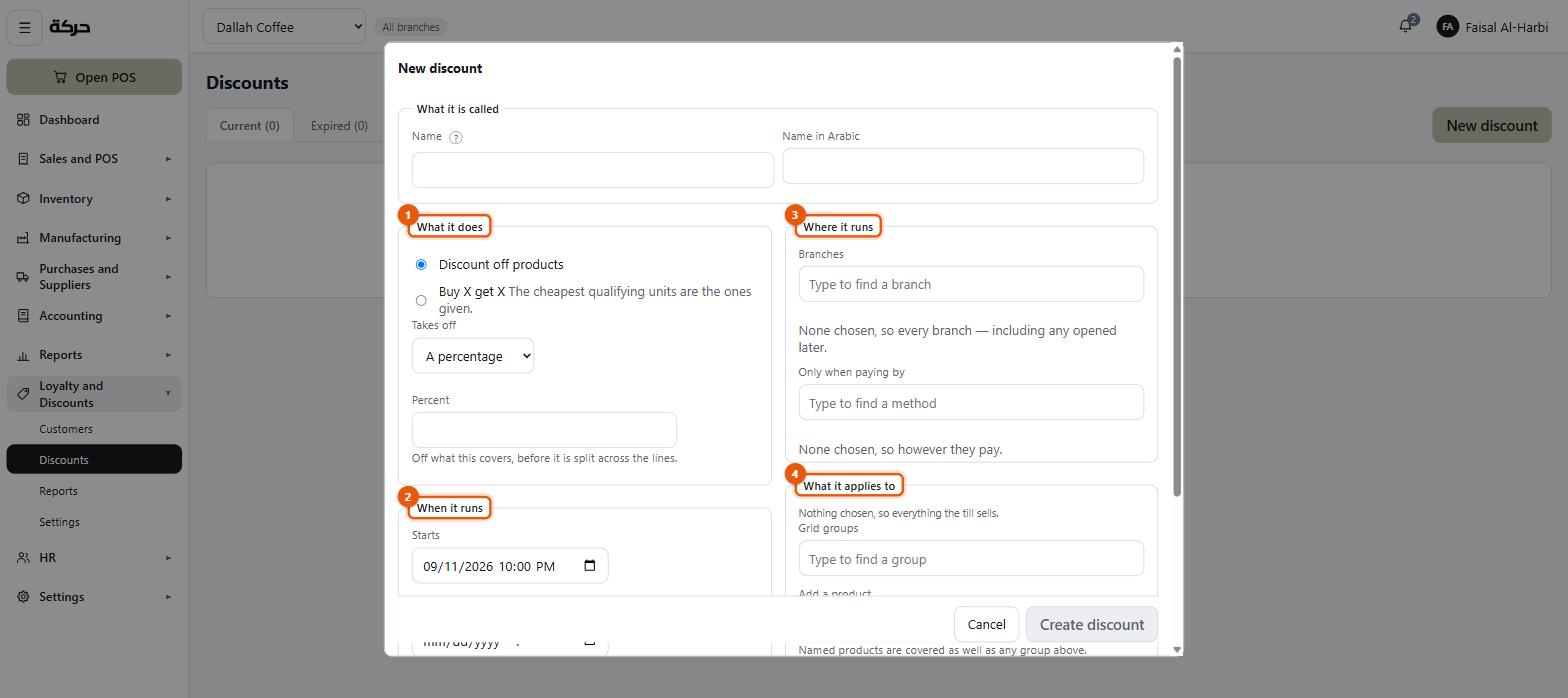Click Faisal Al-Harbi user name
Viewport: 1568px width, 698px height.
tap(1506, 27)
